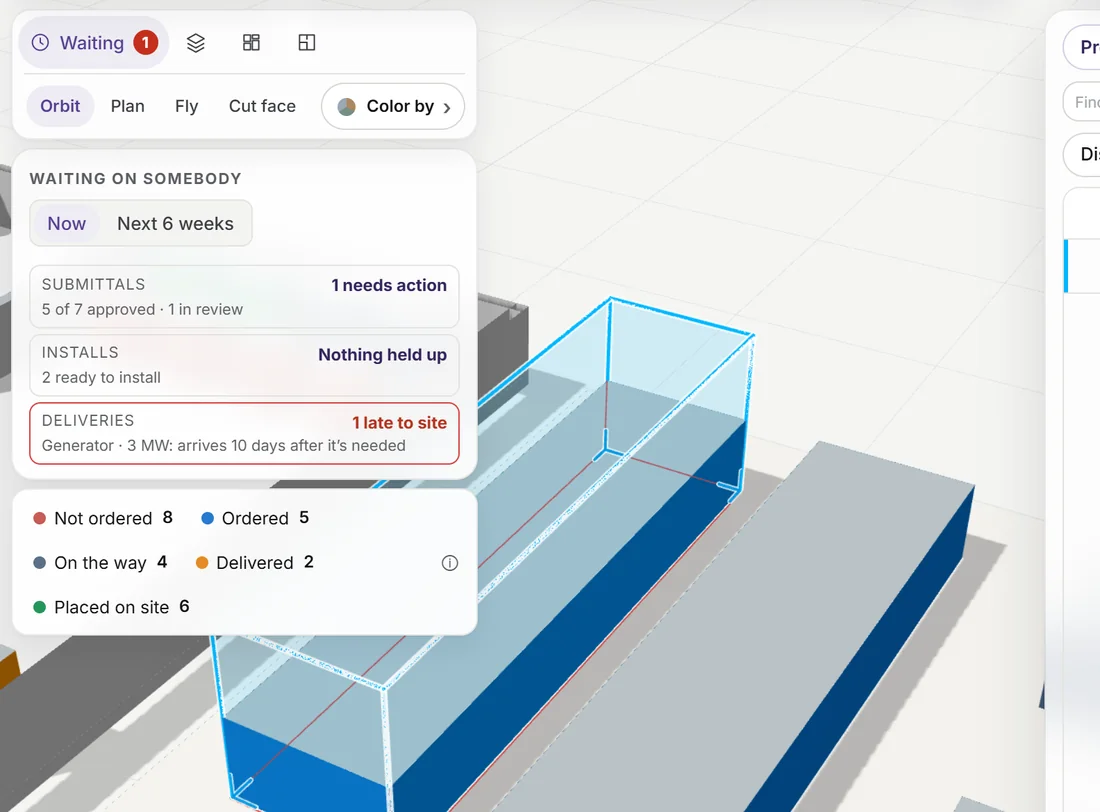Click the 'Nothing held up' text
Image resolution: width=1100 pixels, height=812 pixels.
[382, 354]
